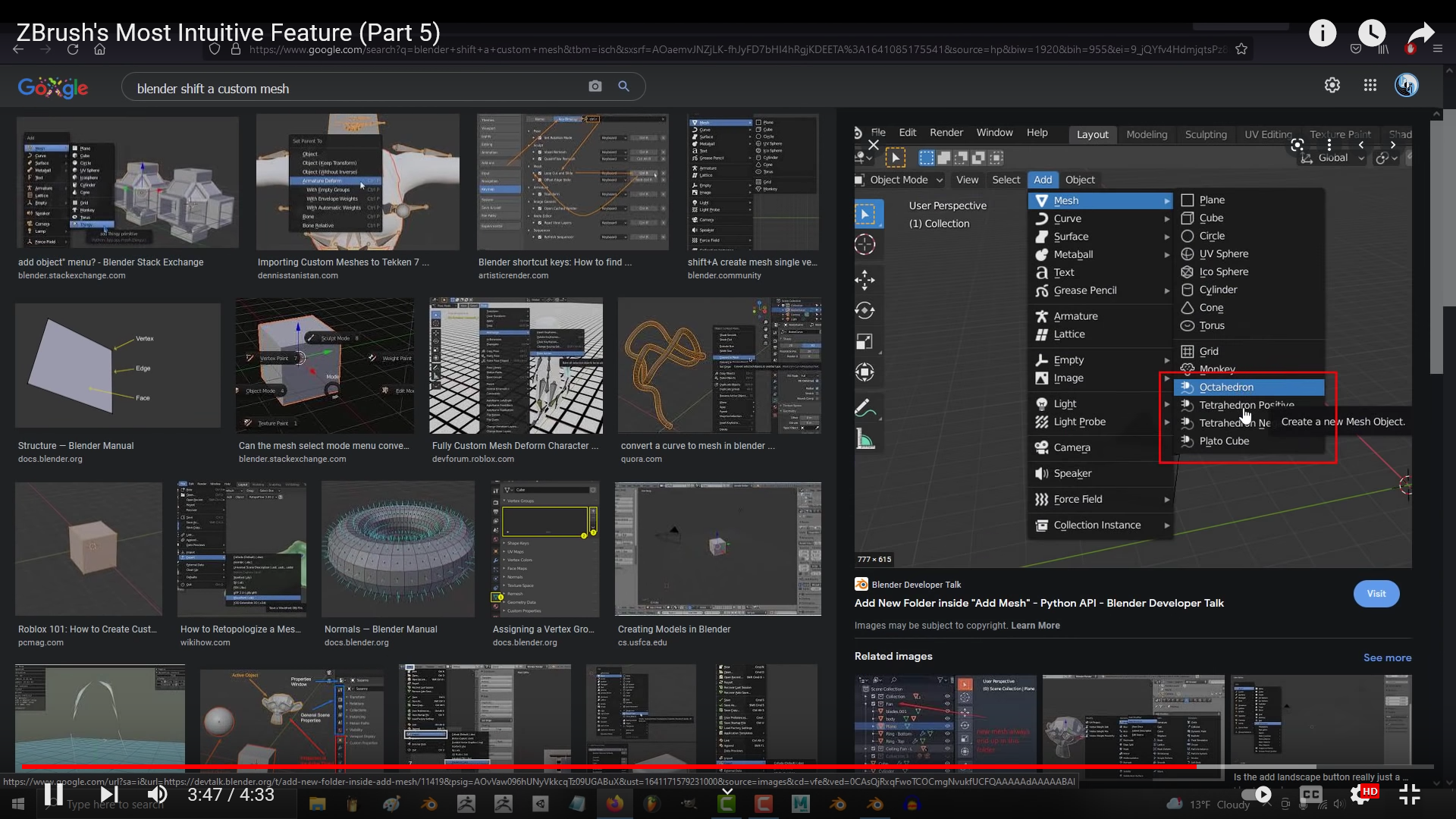1456x819 pixels.
Task: Close the image preview panel
Action: [x=874, y=144]
